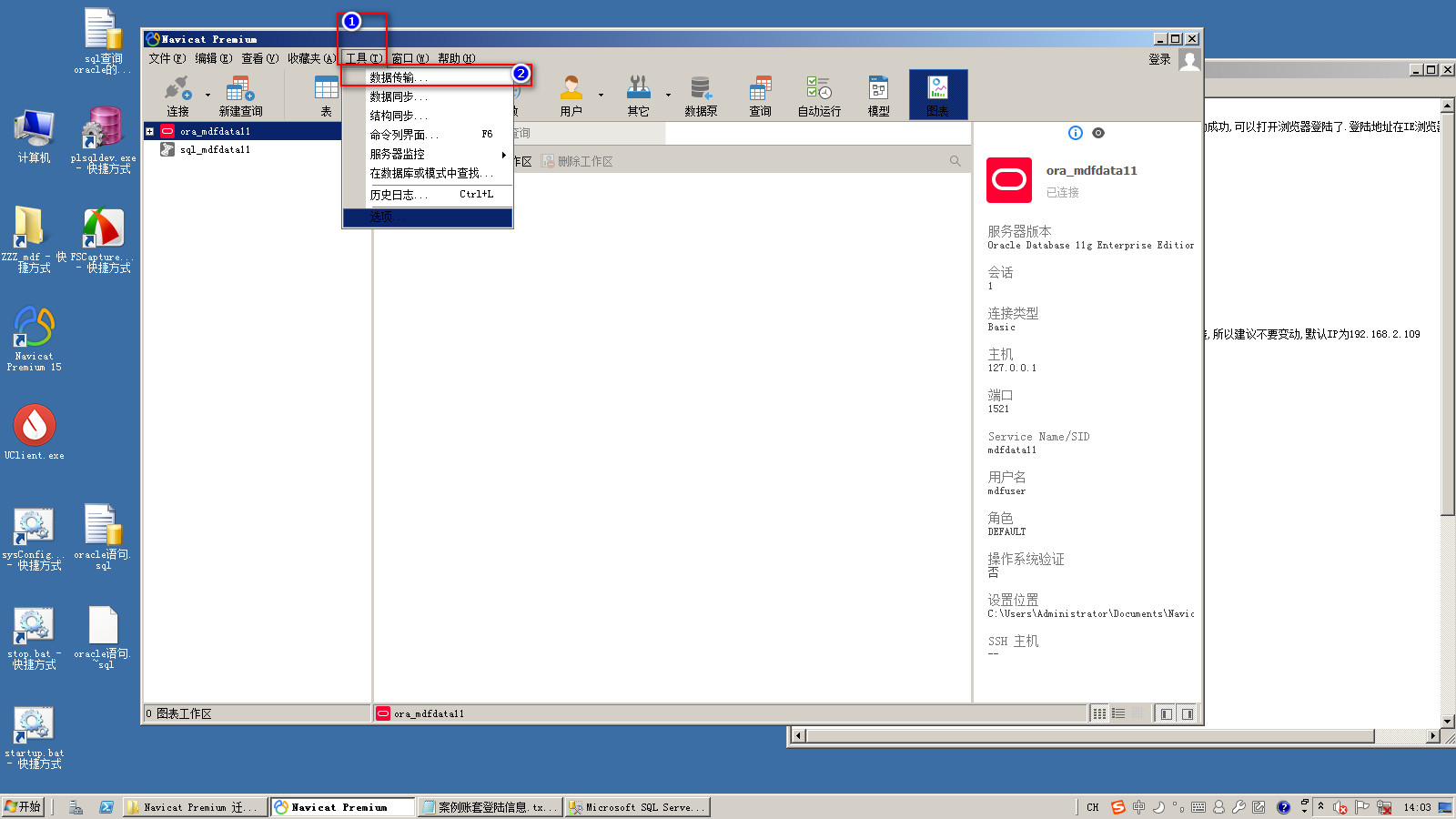Click the 查询 (Query) toolbar icon
The width and height of the screenshot is (1456, 819).
(x=760, y=95)
